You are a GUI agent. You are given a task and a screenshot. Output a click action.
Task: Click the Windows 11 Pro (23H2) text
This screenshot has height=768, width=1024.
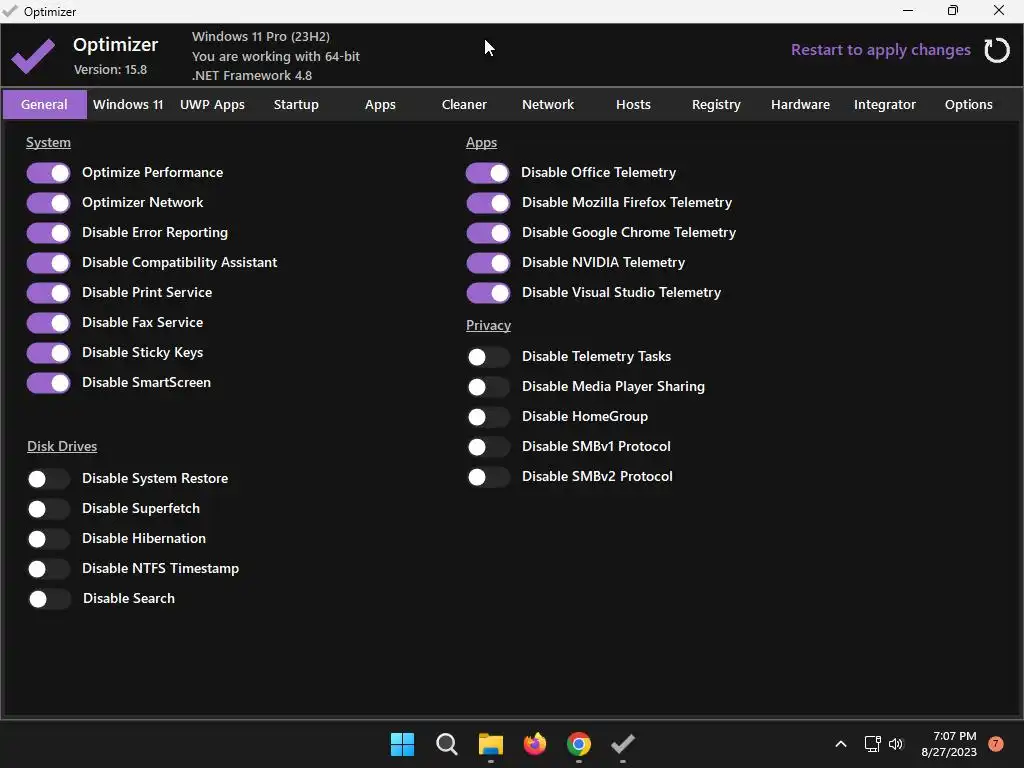click(x=261, y=37)
